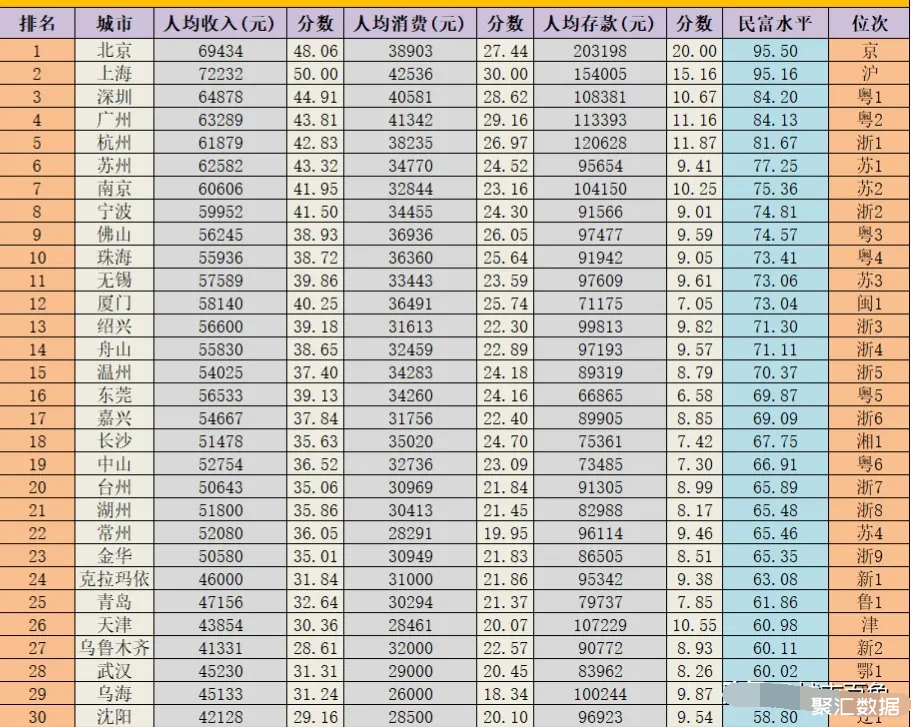Image resolution: width=911 pixels, height=727 pixels.
Task: Click the 沈阳 city cell
Action: click(x=114, y=717)
